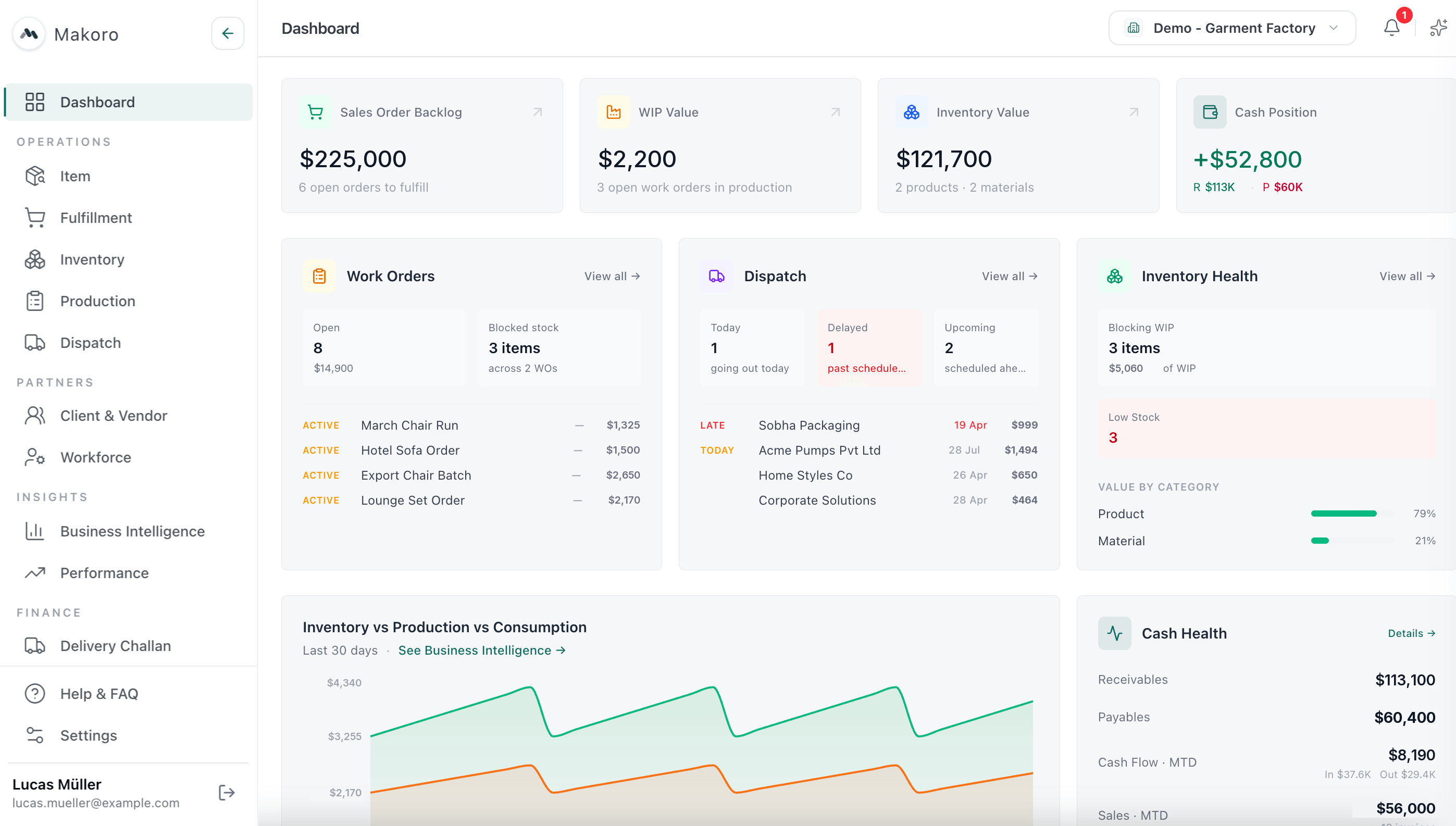This screenshot has height=826, width=1456.
Task: Click the Product category progress bar
Action: (1352, 514)
